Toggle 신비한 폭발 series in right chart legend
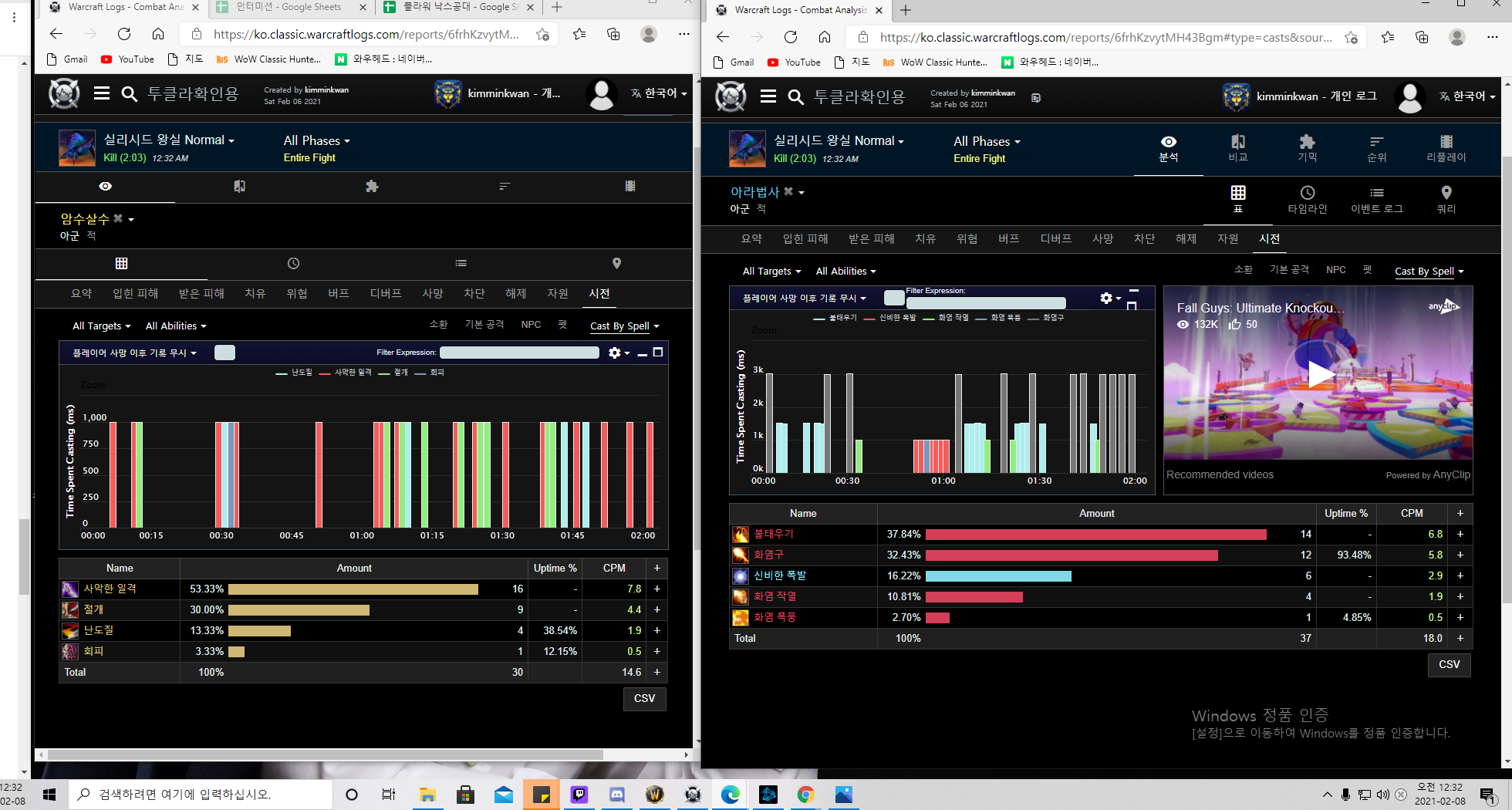1512x810 pixels. coord(890,318)
